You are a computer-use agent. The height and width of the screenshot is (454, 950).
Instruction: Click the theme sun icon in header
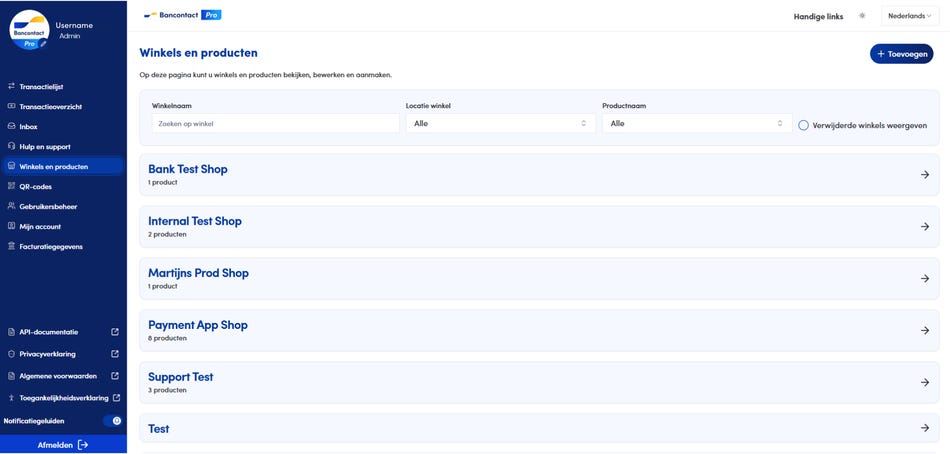pos(862,16)
